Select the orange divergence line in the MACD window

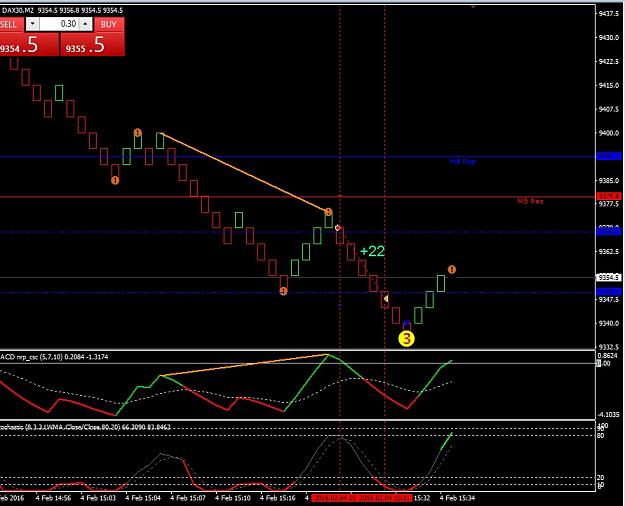point(244,365)
